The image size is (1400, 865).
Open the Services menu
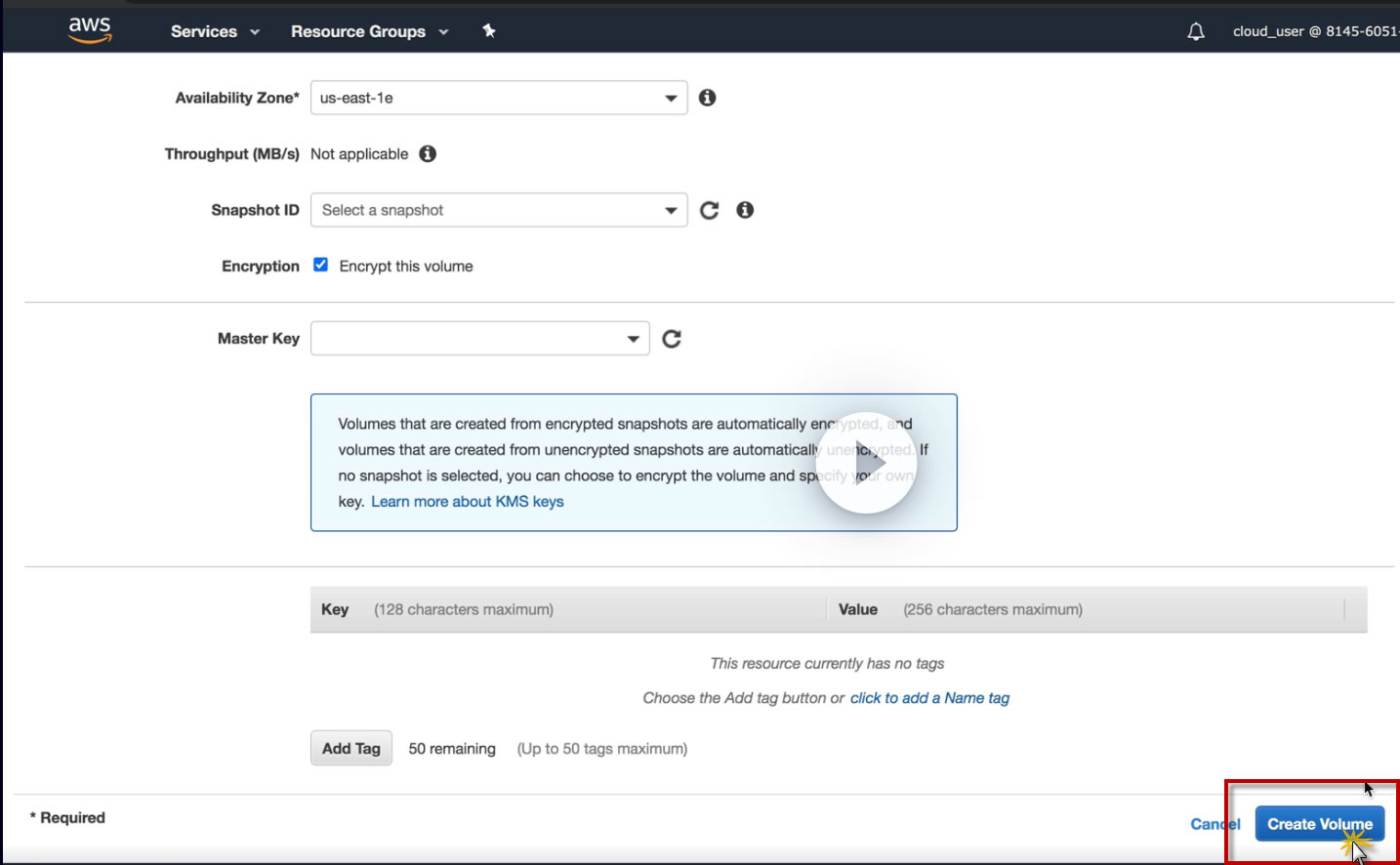215,31
